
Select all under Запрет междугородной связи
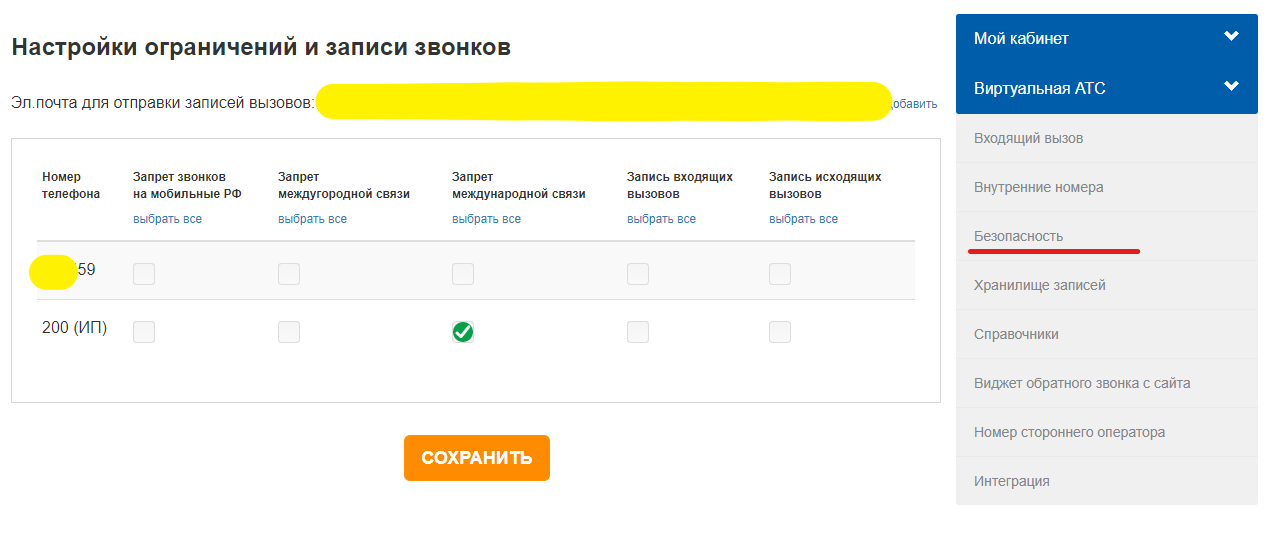pyautogui.click(x=312, y=219)
